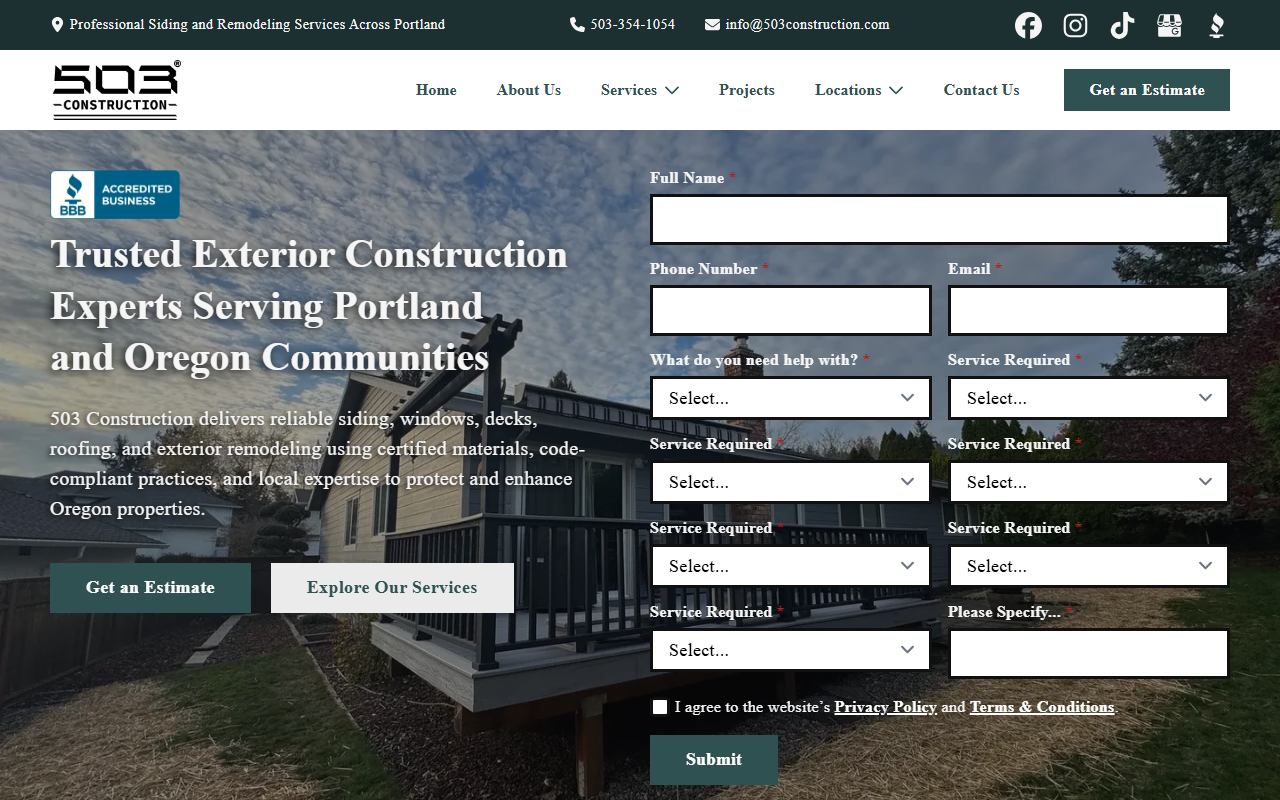Image resolution: width=1280 pixels, height=800 pixels.
Task: Open the Instagram profile icon
Action: pyautogui.click(x=1075, y=25)
